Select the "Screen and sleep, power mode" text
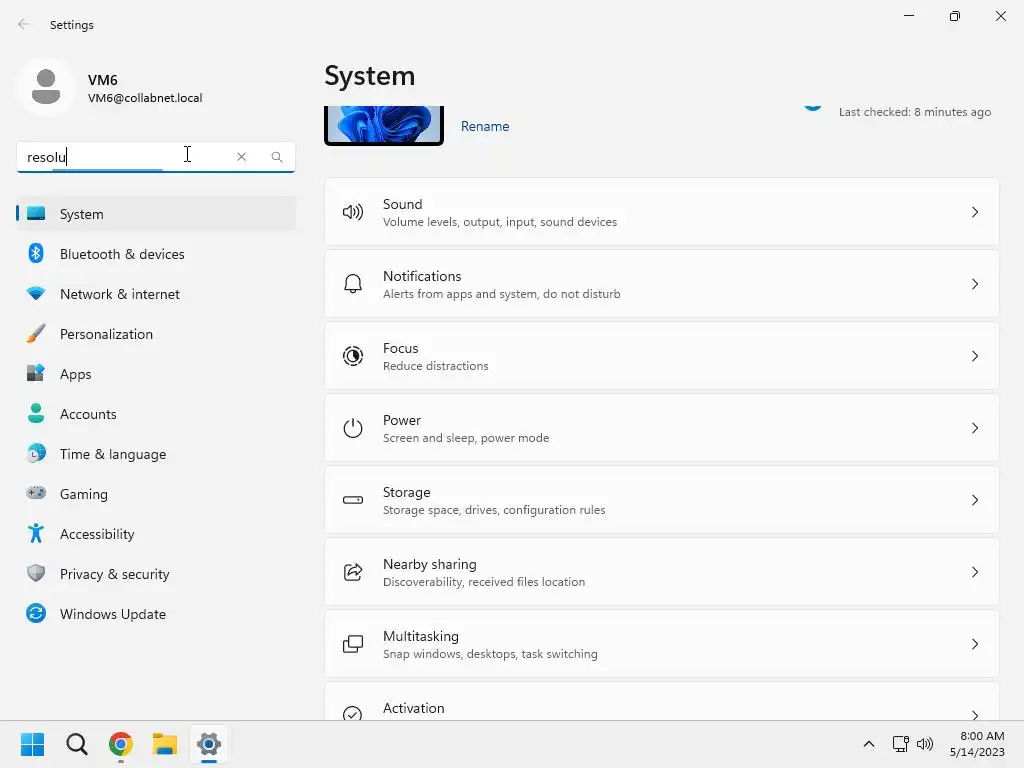The width and height of the screenshot is (1024, 768). coord(466,438)
